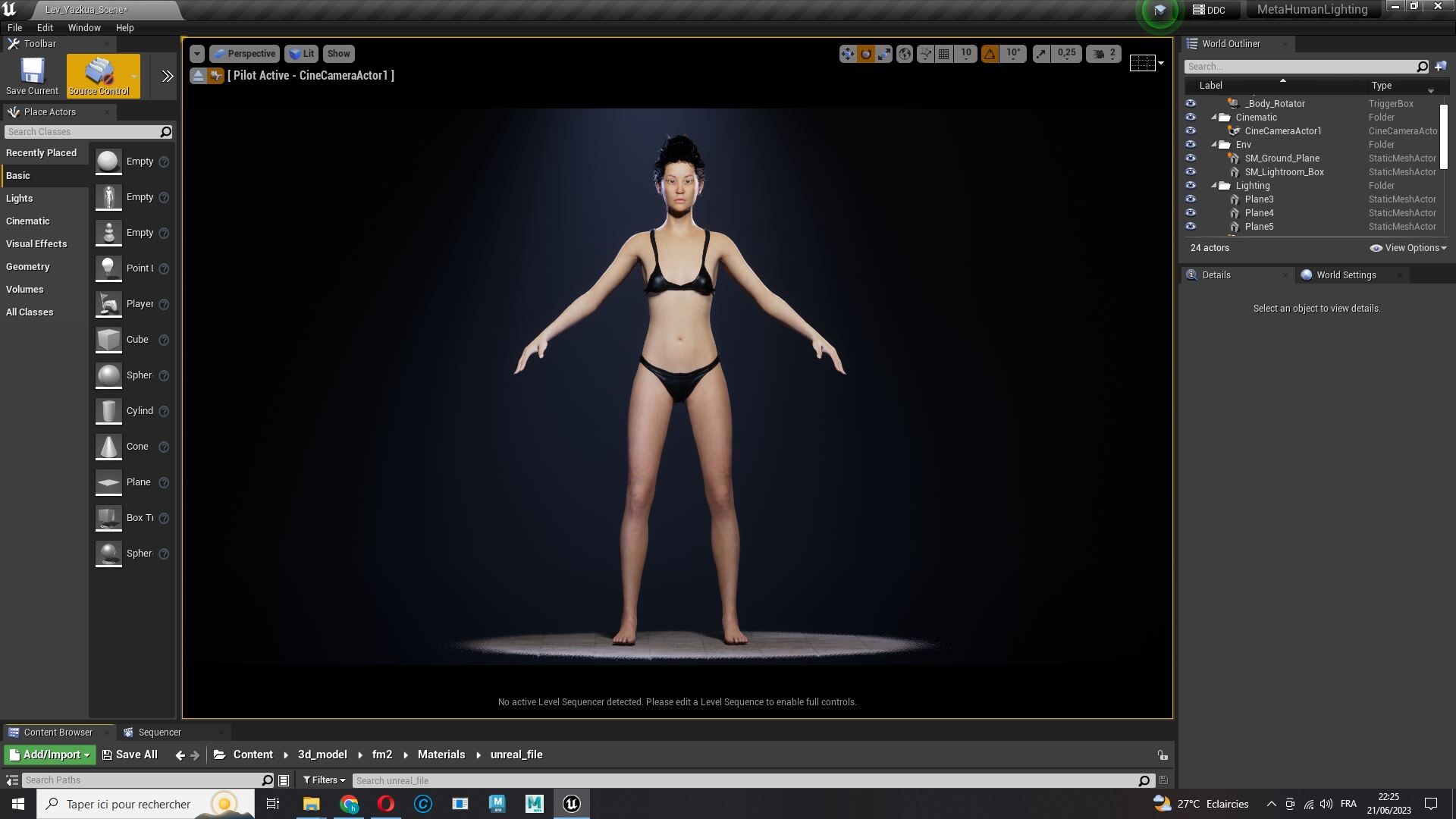Open the Window menu
Image resolution: width=1456 pixels, height=819 pixels.
tap(84, 27)
